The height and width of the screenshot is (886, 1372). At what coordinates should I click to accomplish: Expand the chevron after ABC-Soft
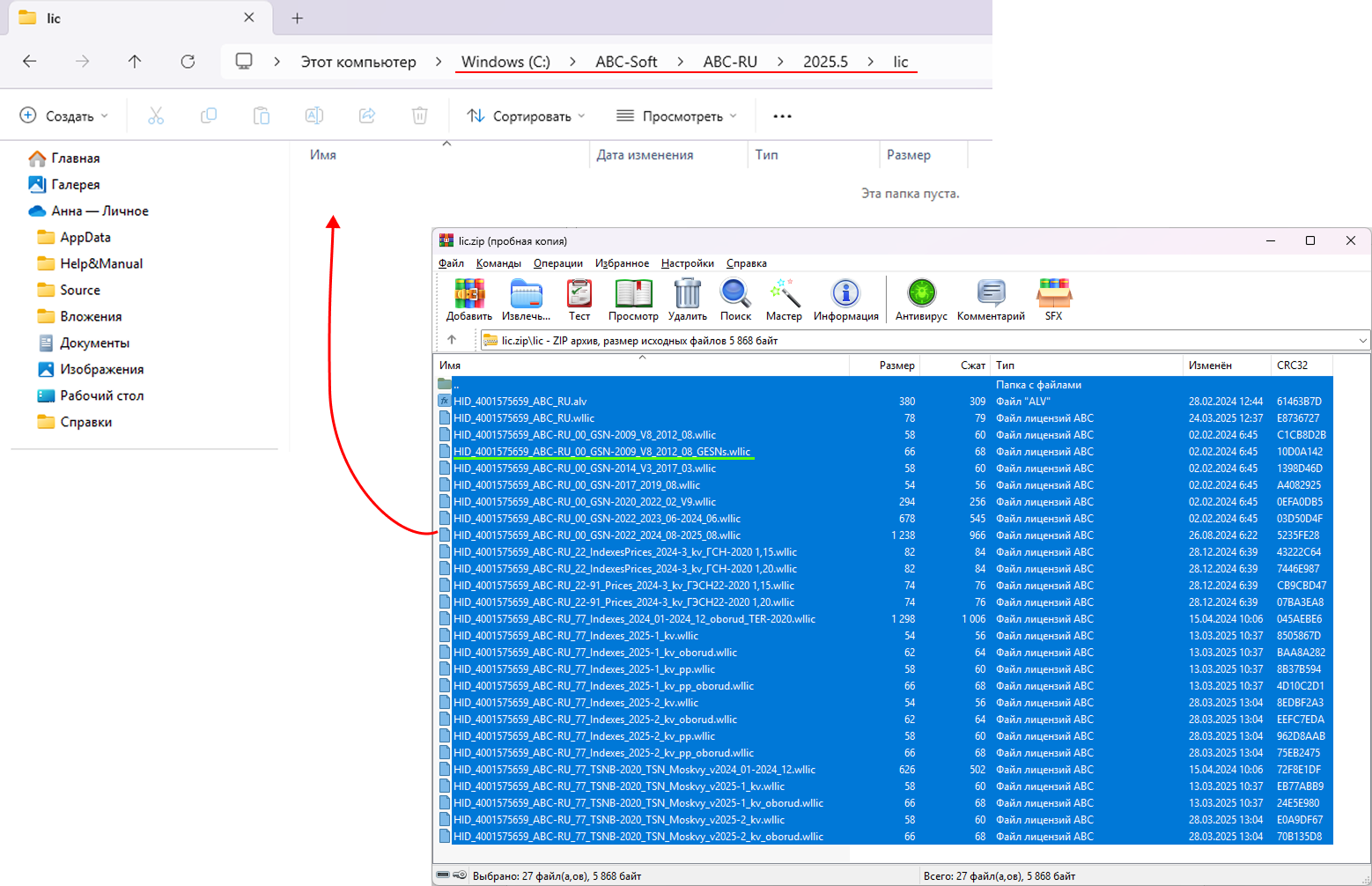click(681, 62)
